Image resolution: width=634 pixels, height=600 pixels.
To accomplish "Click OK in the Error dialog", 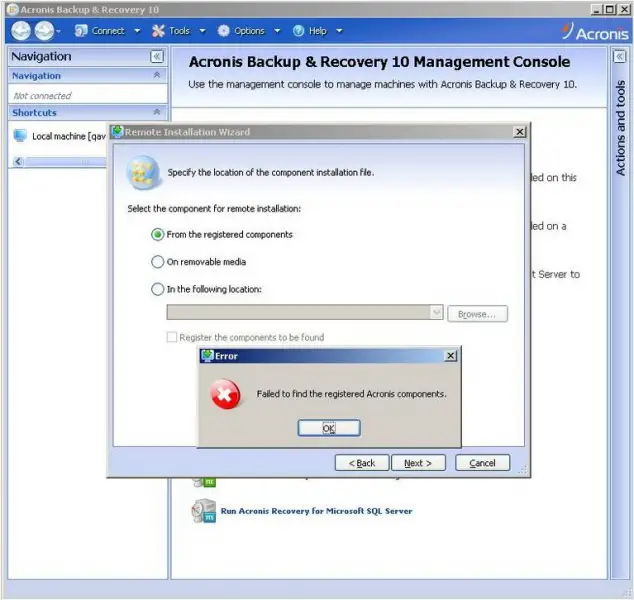I will click(x=329, y=428).
